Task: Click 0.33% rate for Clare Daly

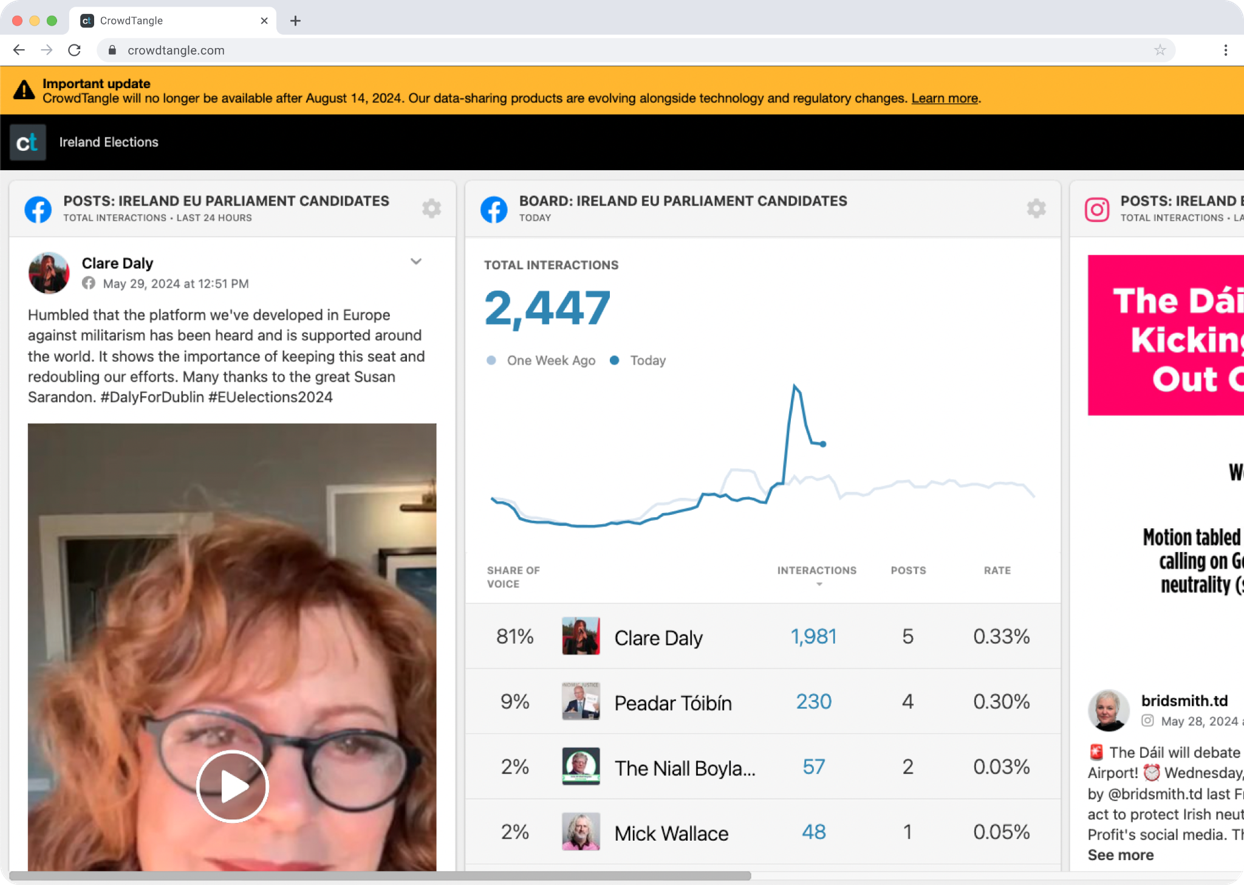Action: click(1001, 637)
